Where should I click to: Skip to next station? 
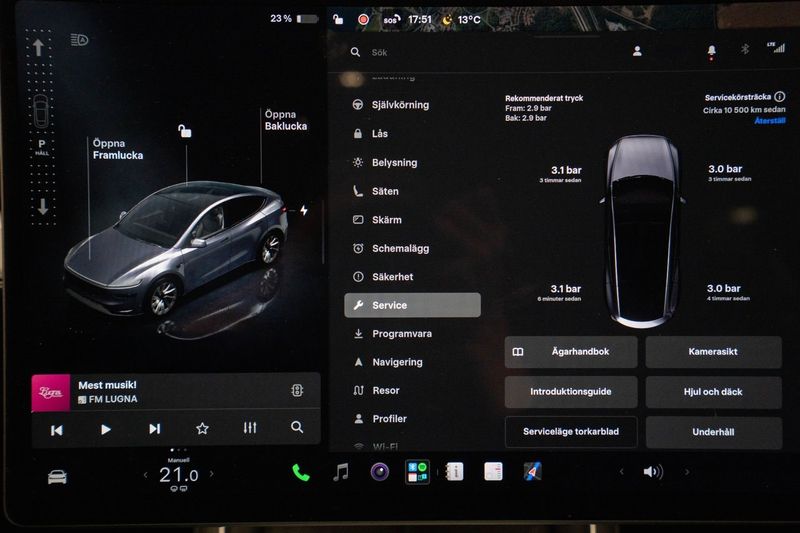coord(155,429)
